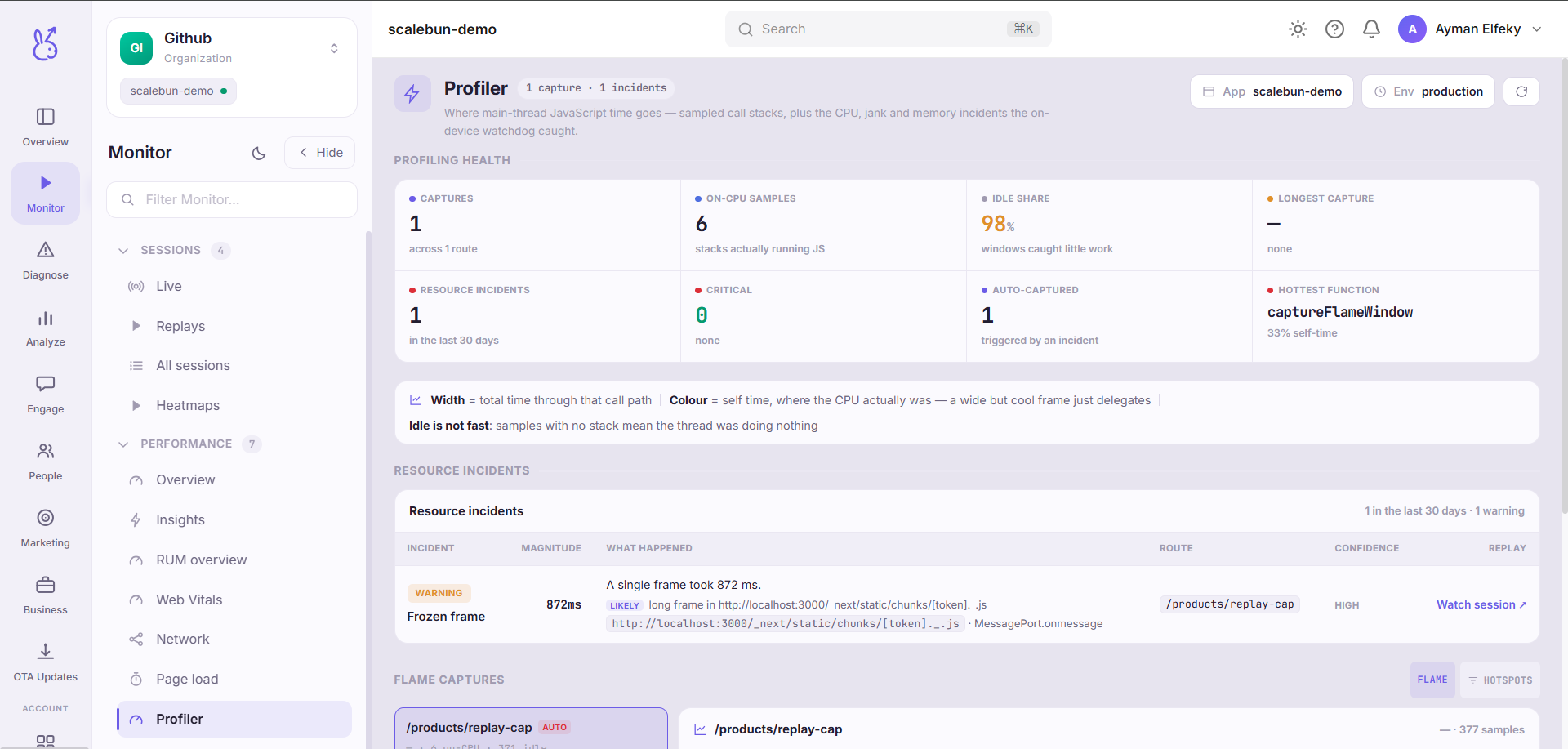Screen dimensions: 1568x749
Task: Open All sessions list
Action: tap(234, 365)
